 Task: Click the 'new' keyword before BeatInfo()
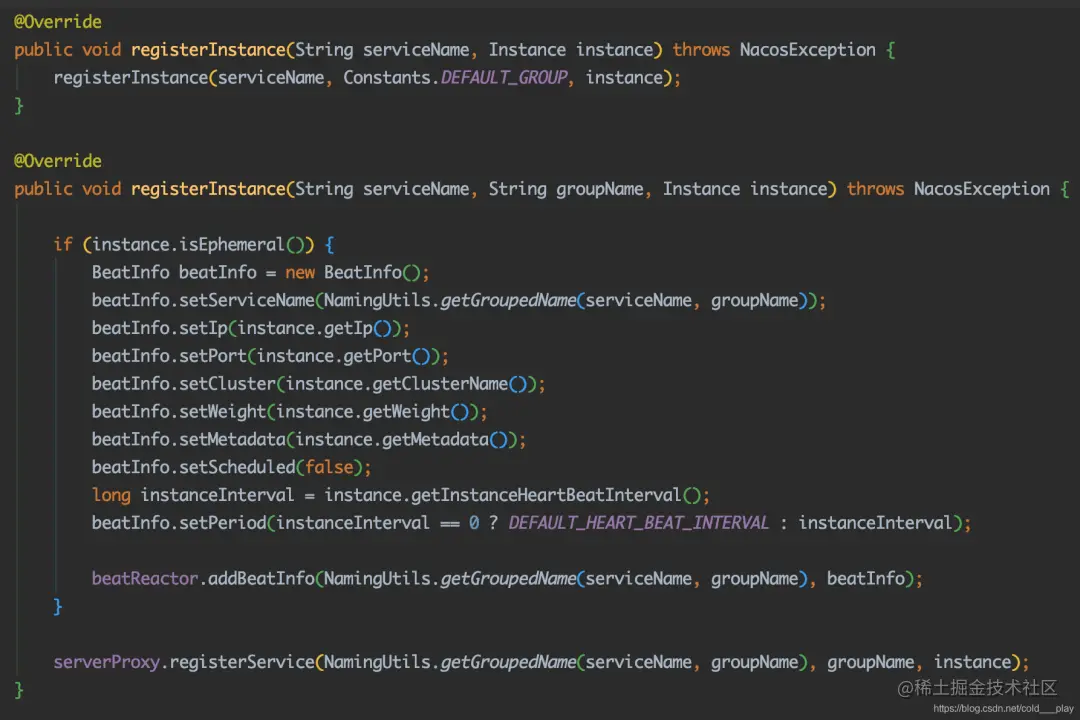[x=300, y=273]
